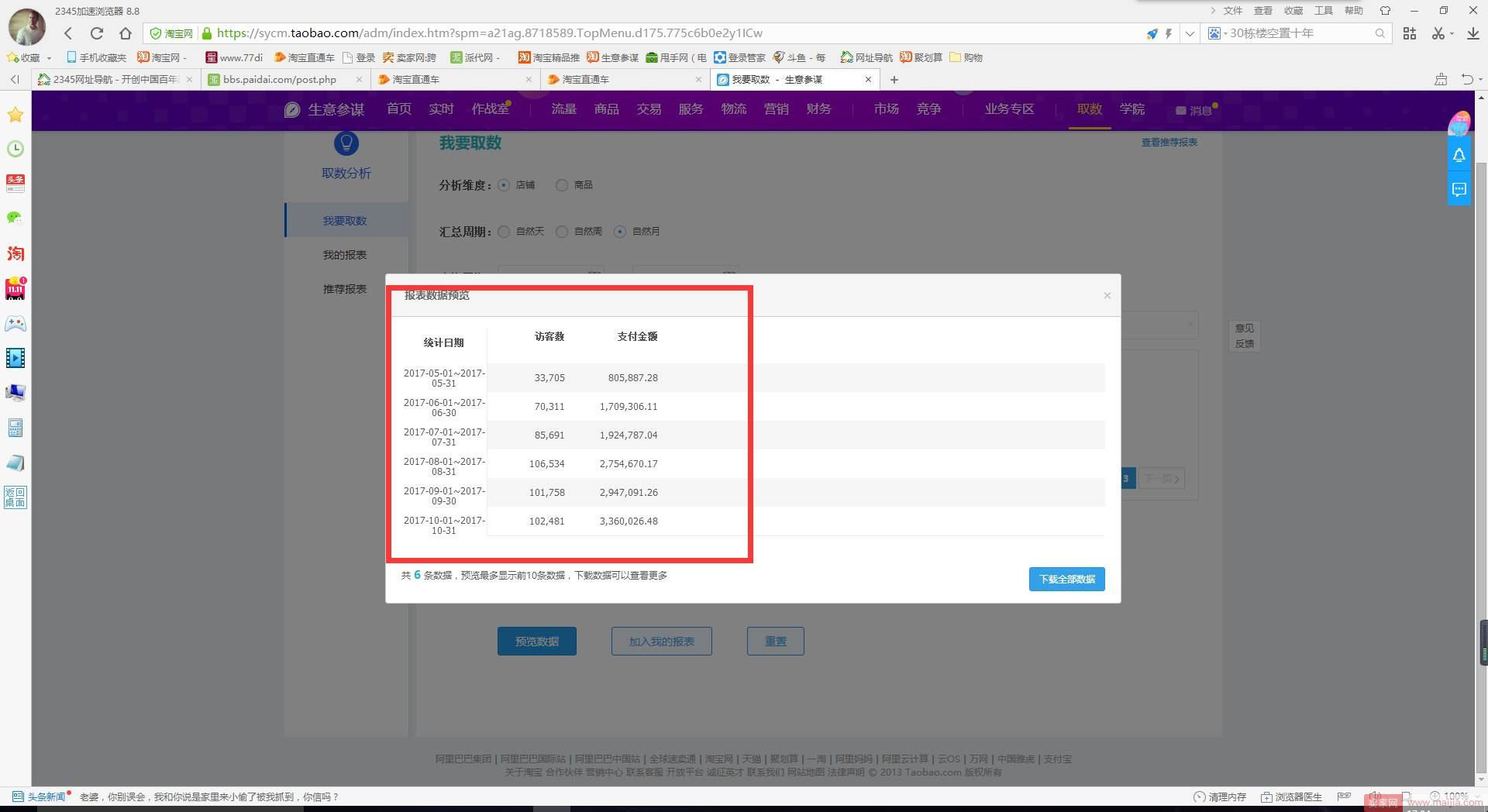Image resolution: width=1488 pixels, height=812 pixels.
Task: Open the 头条新闻 status bar entry
Action: pos(40,797)
